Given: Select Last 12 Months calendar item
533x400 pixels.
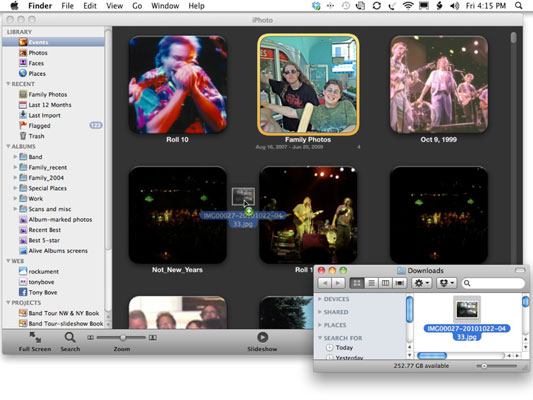Looking at the screenshot, I should click(x=45, y=105).
